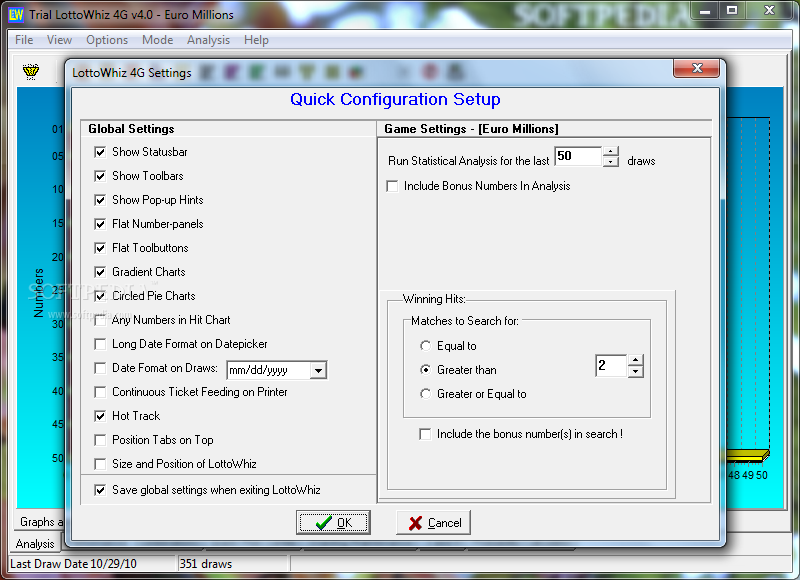Maximize the LottoWhiz main window
Viewport: 800px width, 580px height.
[x=732, y=11]
